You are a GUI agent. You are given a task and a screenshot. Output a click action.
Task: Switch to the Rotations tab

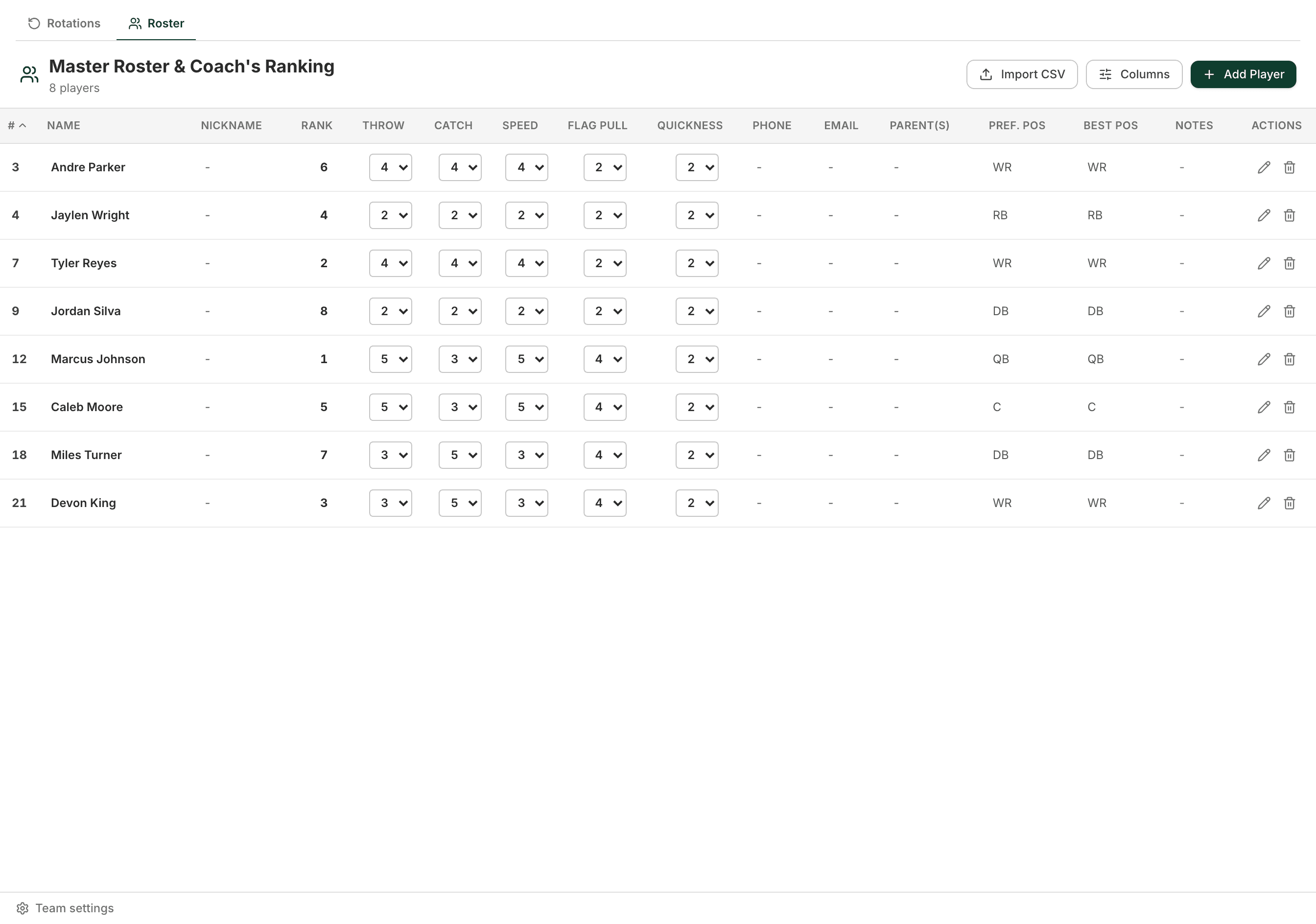[x=64, y=23]
